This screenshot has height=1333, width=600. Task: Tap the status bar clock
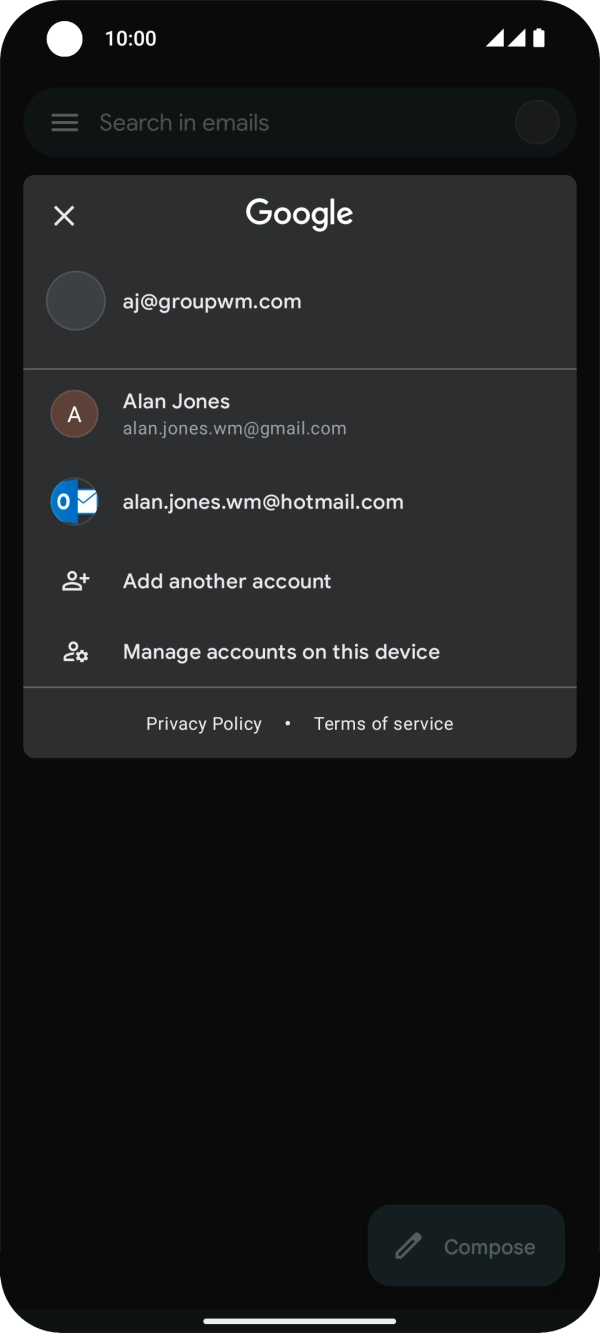pyautogui.click(x=131, y=39)
